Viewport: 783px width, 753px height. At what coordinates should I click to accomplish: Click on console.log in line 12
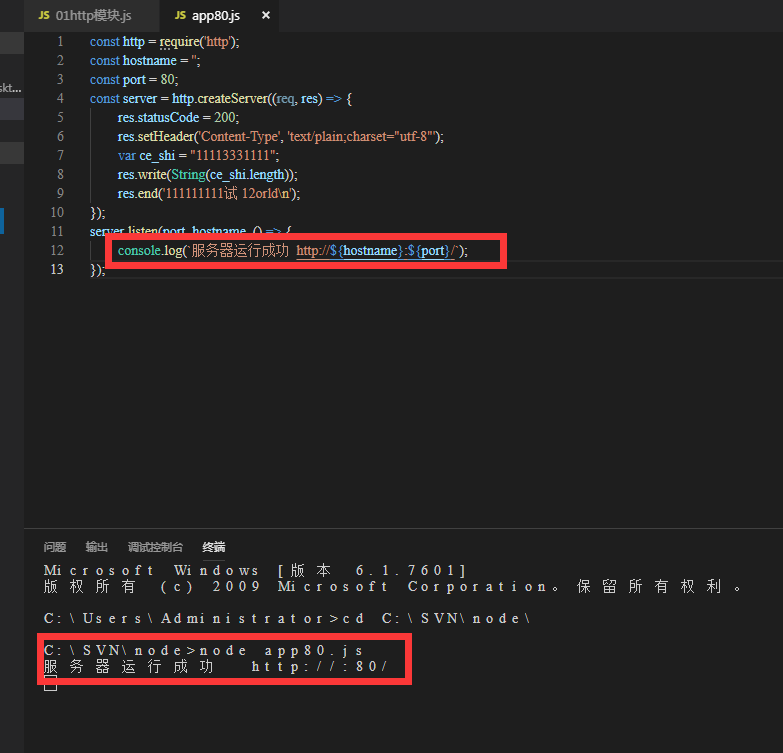[150, 250]
